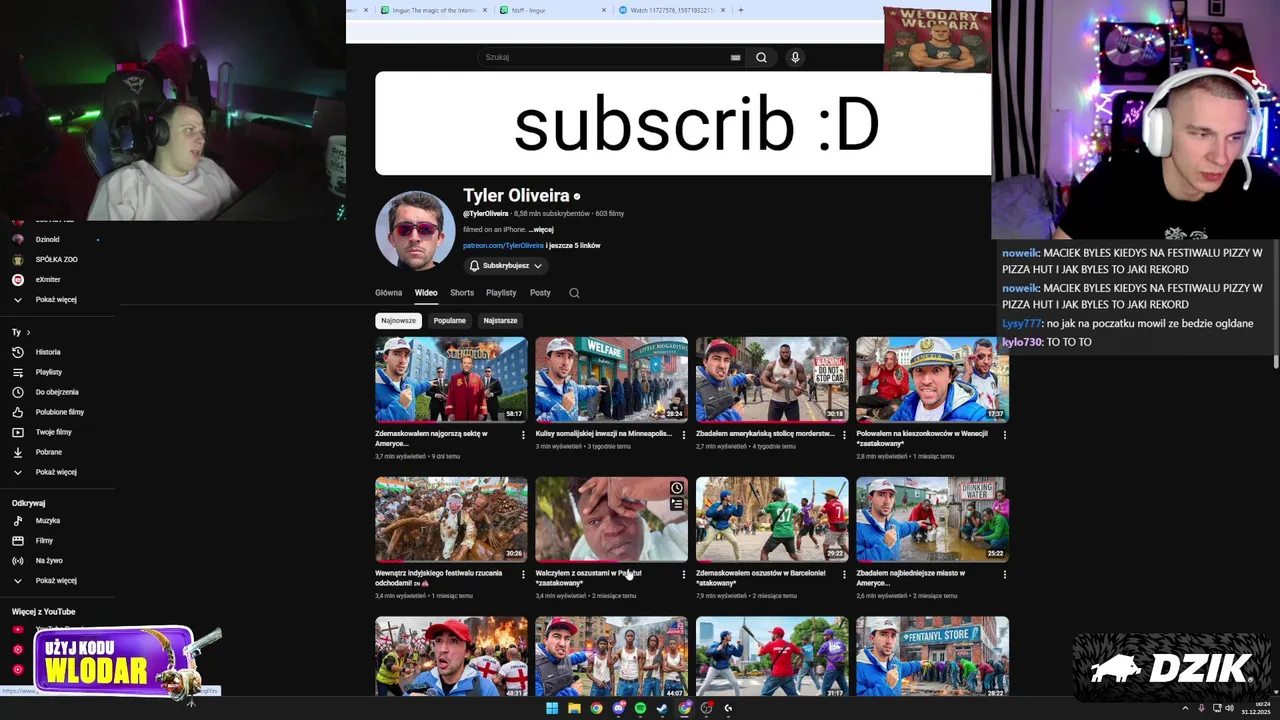Open options menu for najbiedniejsze miasto video
The image size is (1280, 720).
pyautogui.click(x=1004, y=574)
